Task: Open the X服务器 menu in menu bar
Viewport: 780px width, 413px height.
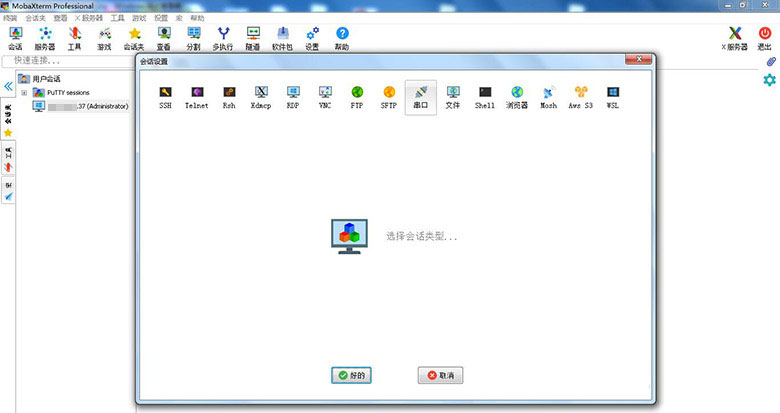Action: coord(89,18)
